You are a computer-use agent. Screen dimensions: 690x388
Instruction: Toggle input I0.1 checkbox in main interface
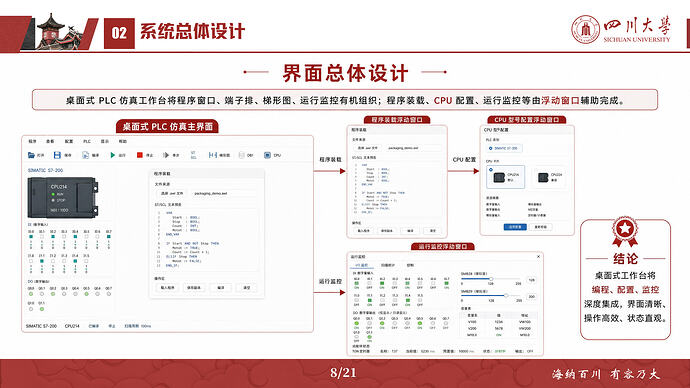pyautogui.click(x=42, y=237)
